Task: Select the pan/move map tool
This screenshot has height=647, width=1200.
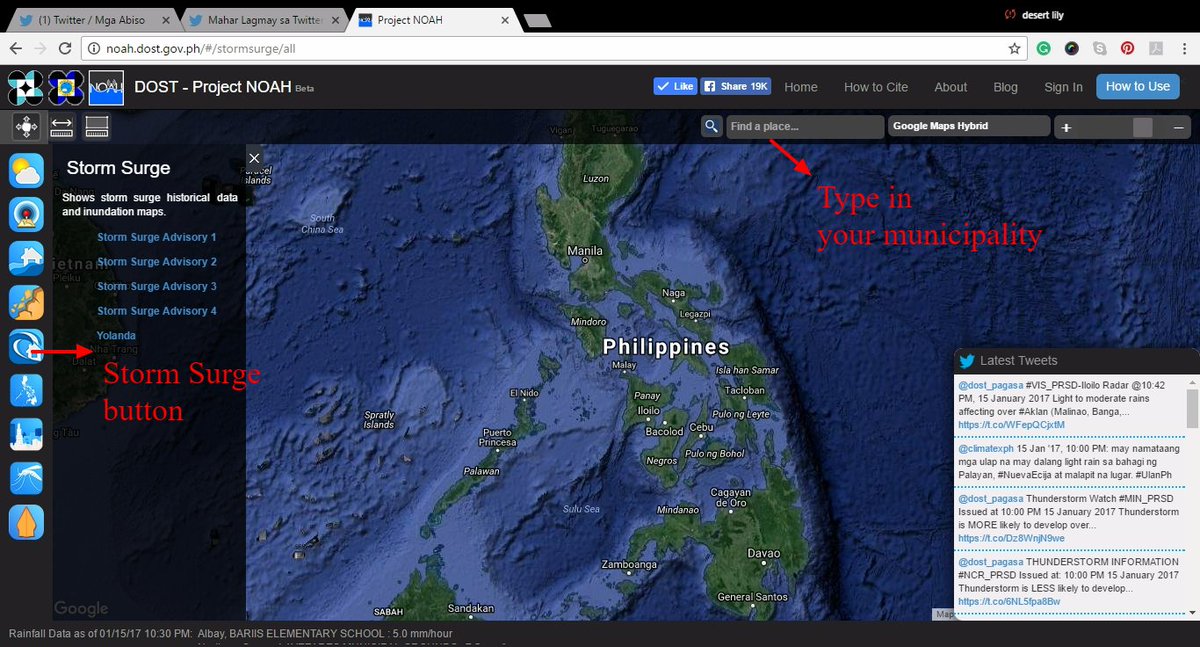Action: tap(26, 126)
